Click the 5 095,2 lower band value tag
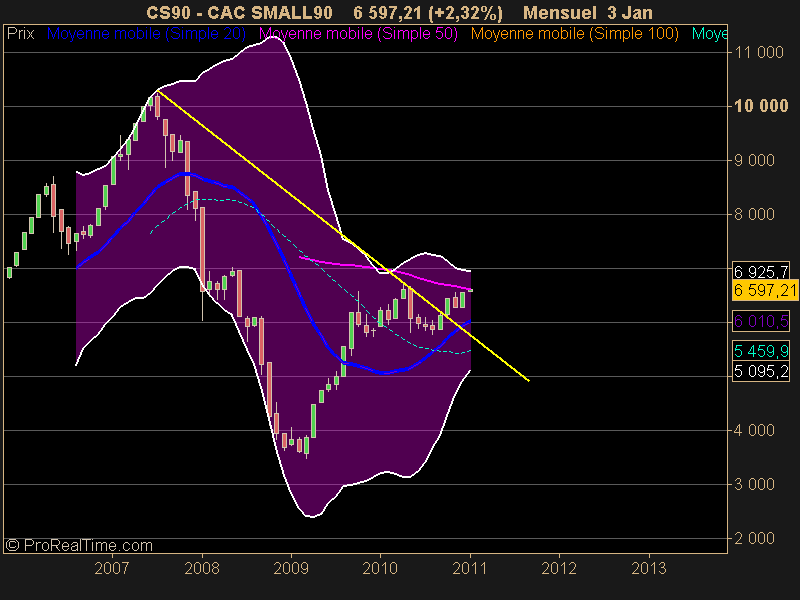The height and width of the screenshot is (600, 800). coord(761,371)
